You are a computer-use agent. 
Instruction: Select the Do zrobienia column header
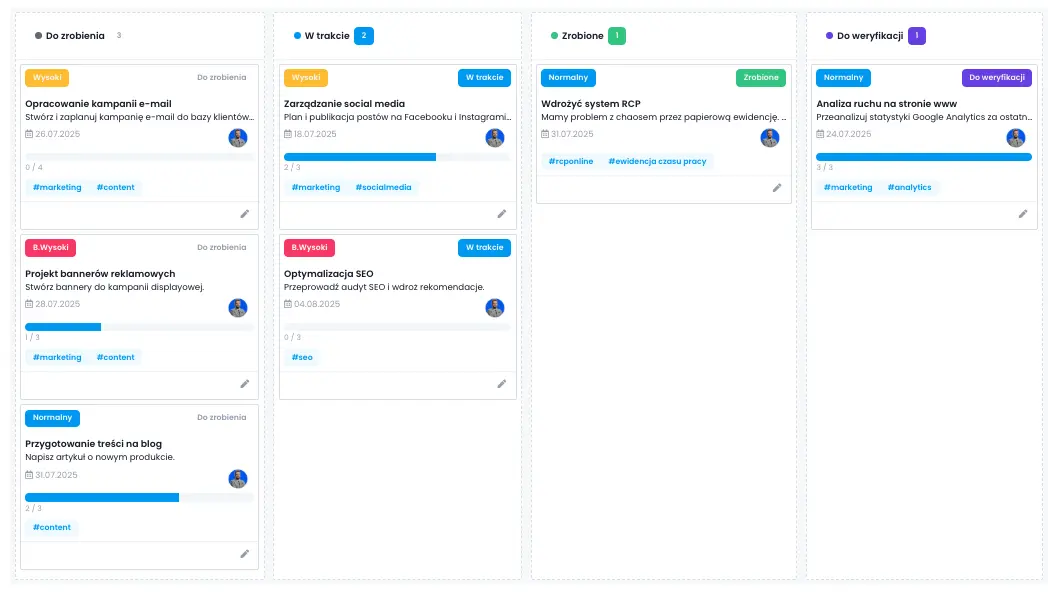tap(75, 36)
